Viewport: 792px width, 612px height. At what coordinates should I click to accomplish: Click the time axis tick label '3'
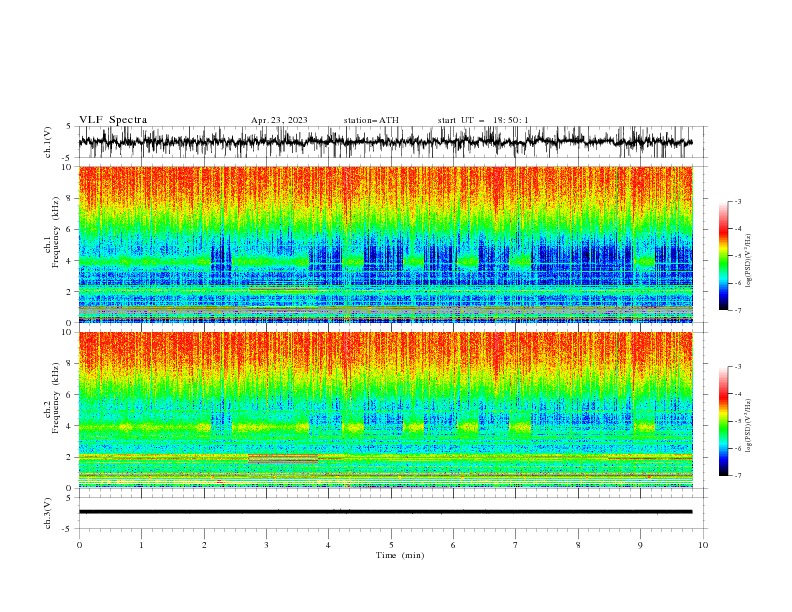point(266,545)
